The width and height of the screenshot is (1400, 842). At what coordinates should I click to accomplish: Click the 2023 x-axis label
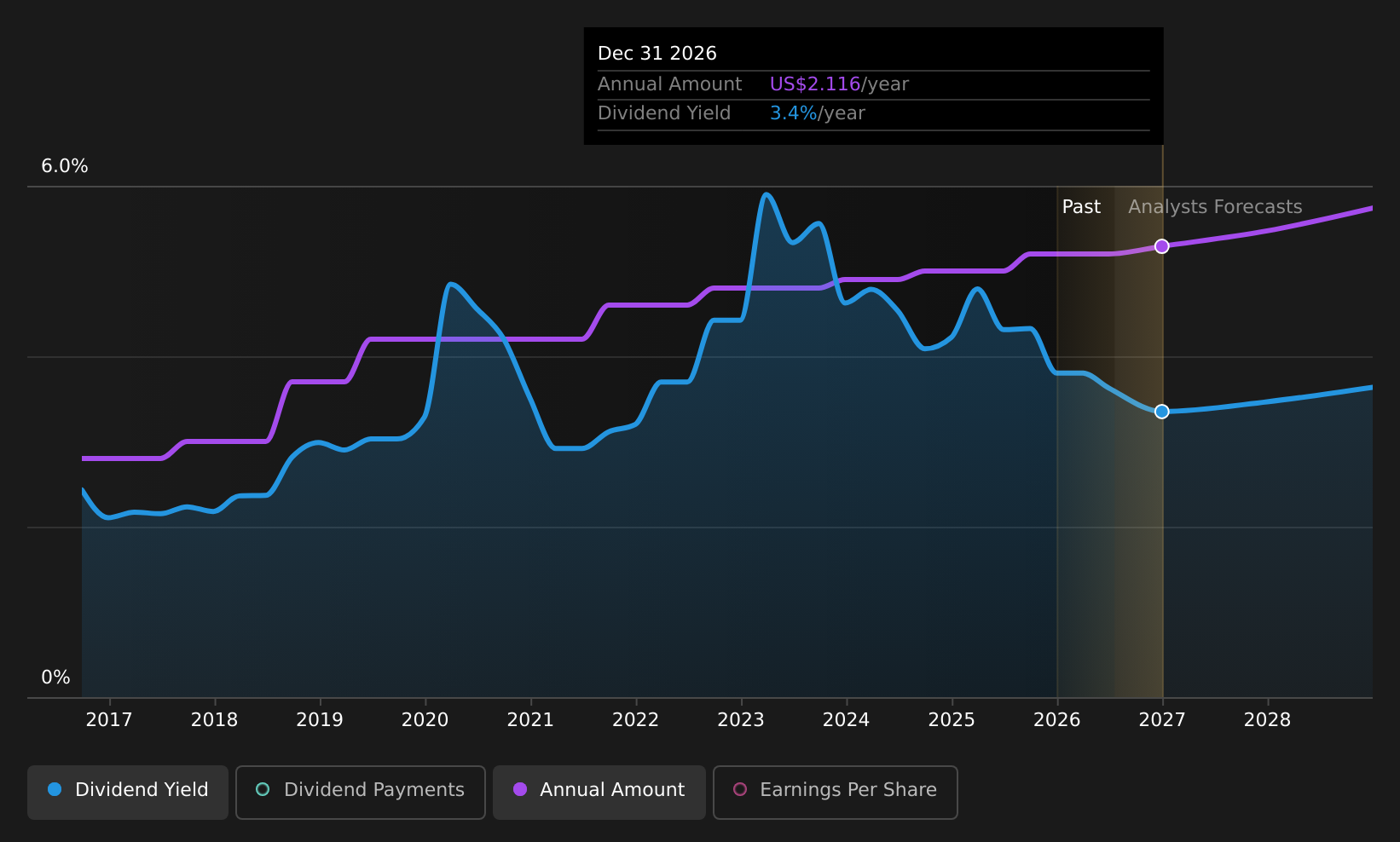click(741, 720)
